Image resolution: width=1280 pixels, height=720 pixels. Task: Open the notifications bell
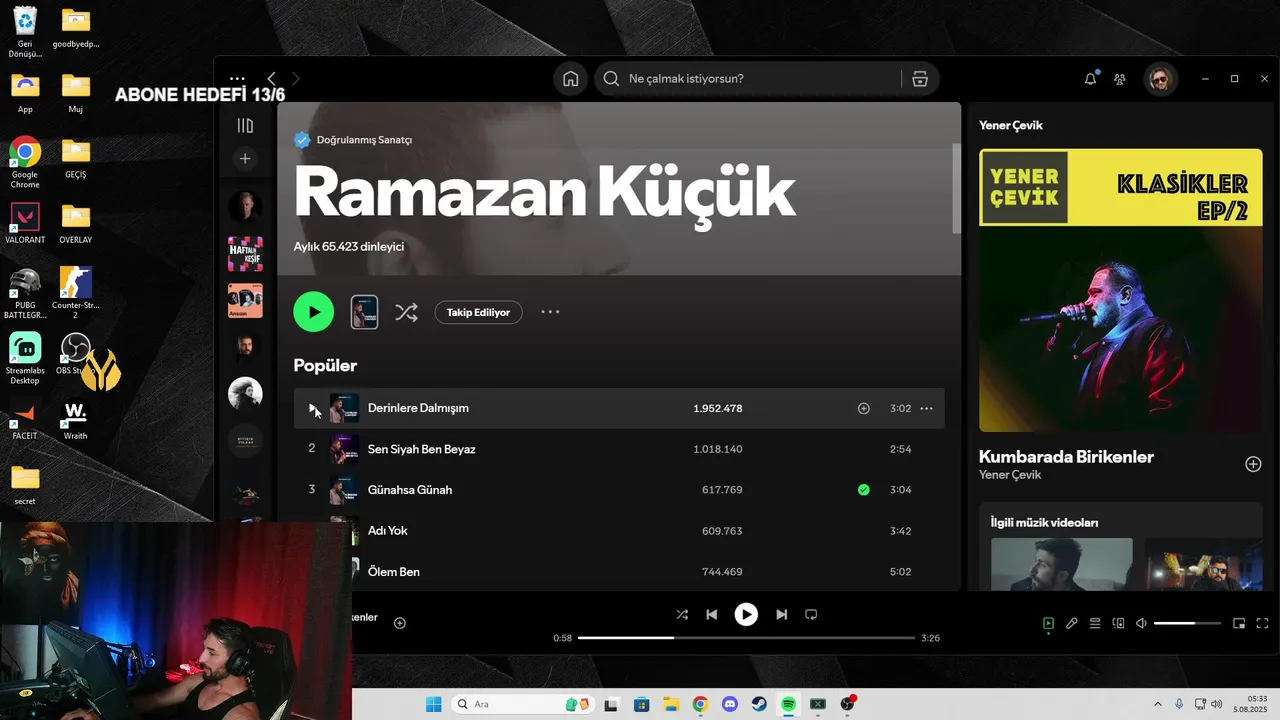(x=1090, y=79)
